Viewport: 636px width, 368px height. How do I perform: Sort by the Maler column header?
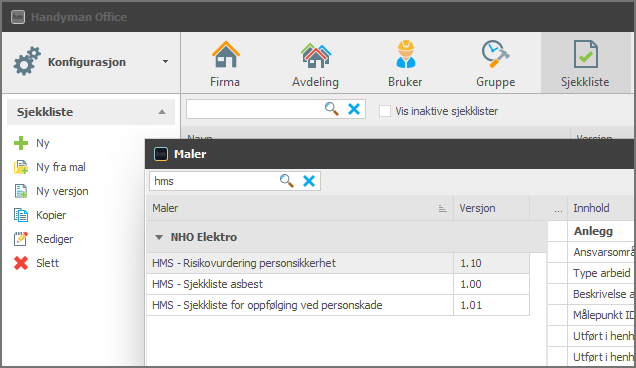tap(299, 208)
